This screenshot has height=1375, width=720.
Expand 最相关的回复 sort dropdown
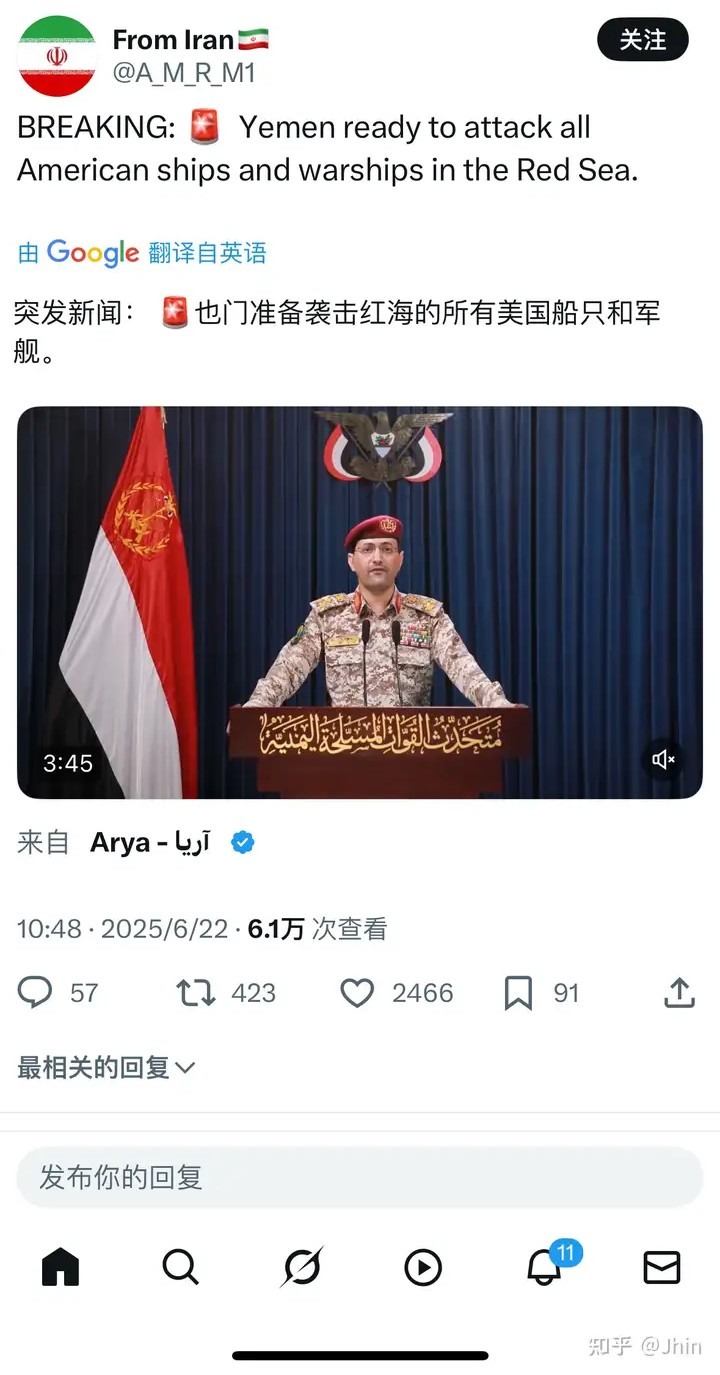pyautogui.click(x=106, y=1067)
